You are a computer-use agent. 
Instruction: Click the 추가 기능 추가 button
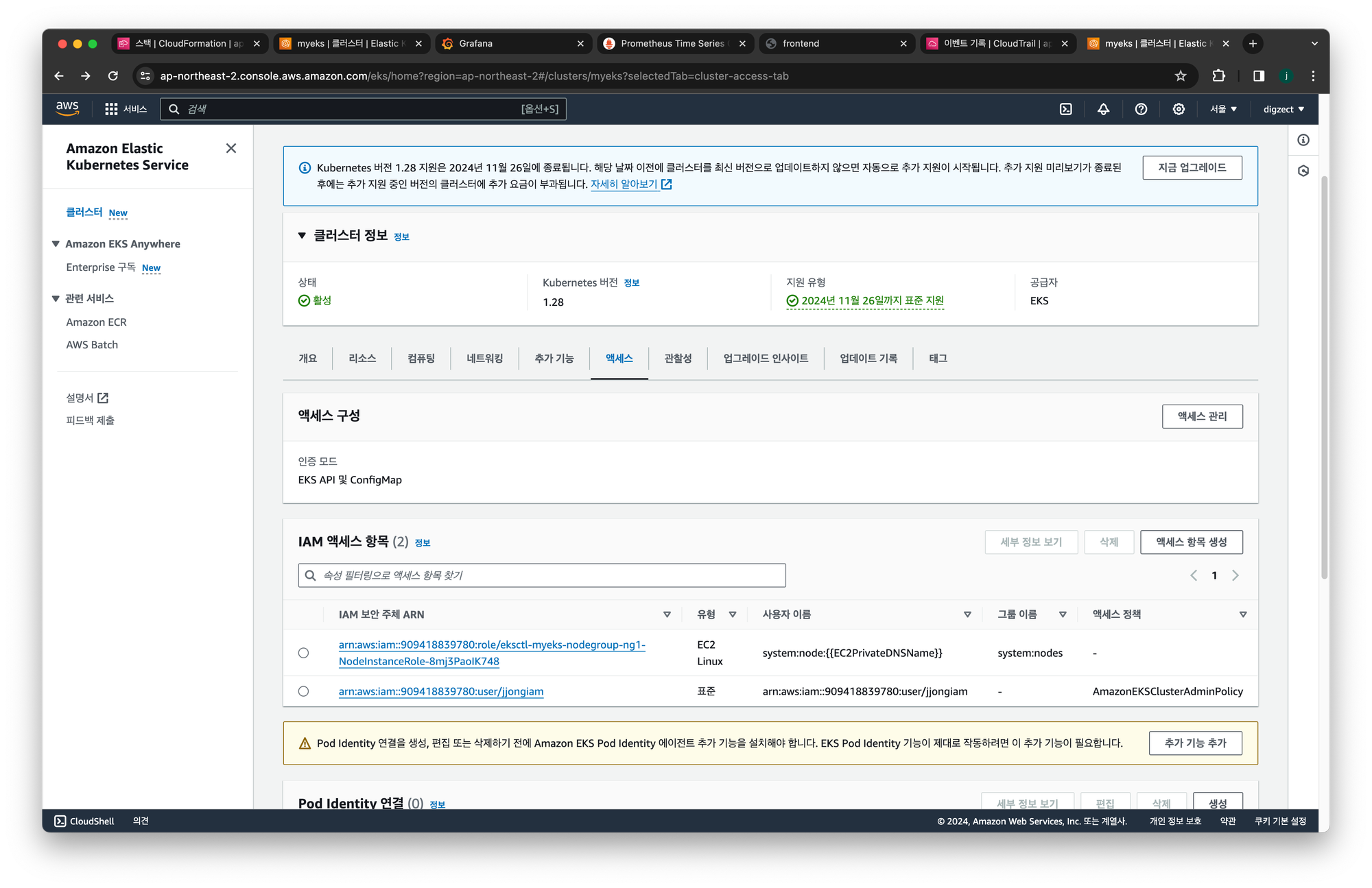pos(1196,743)
